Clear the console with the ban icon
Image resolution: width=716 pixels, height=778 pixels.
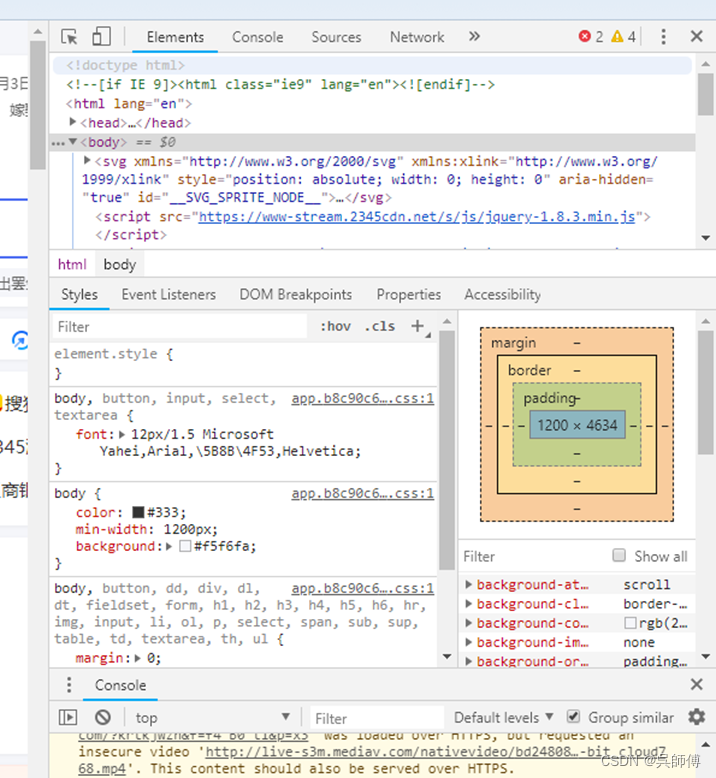pos(103,717)
